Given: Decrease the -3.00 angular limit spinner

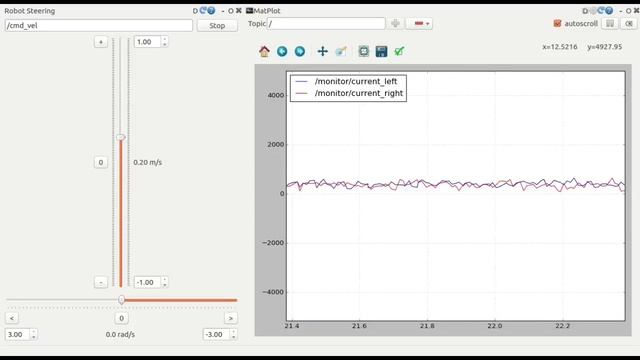Looking at the screenshot, I should (x=233, y=337).
